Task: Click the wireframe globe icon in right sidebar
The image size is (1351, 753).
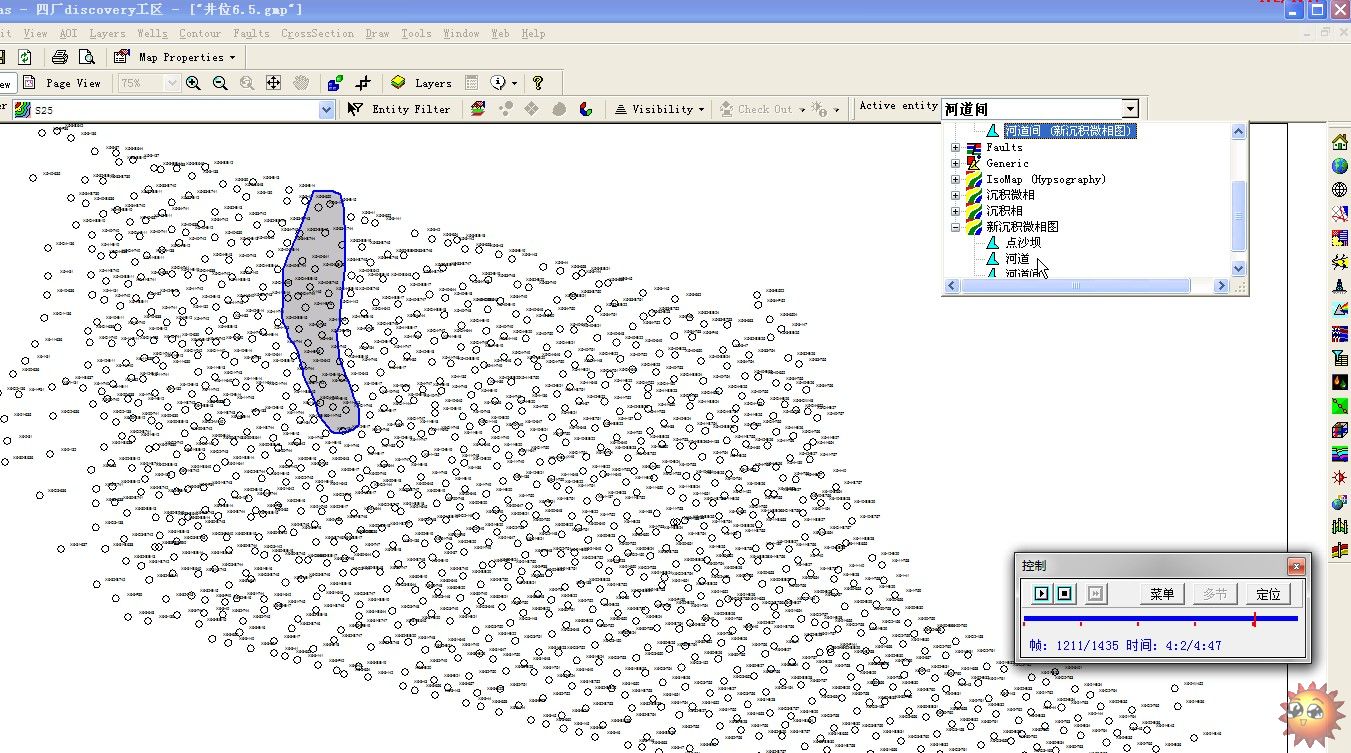Action: pyautogui.click(x=1340, y=190)
